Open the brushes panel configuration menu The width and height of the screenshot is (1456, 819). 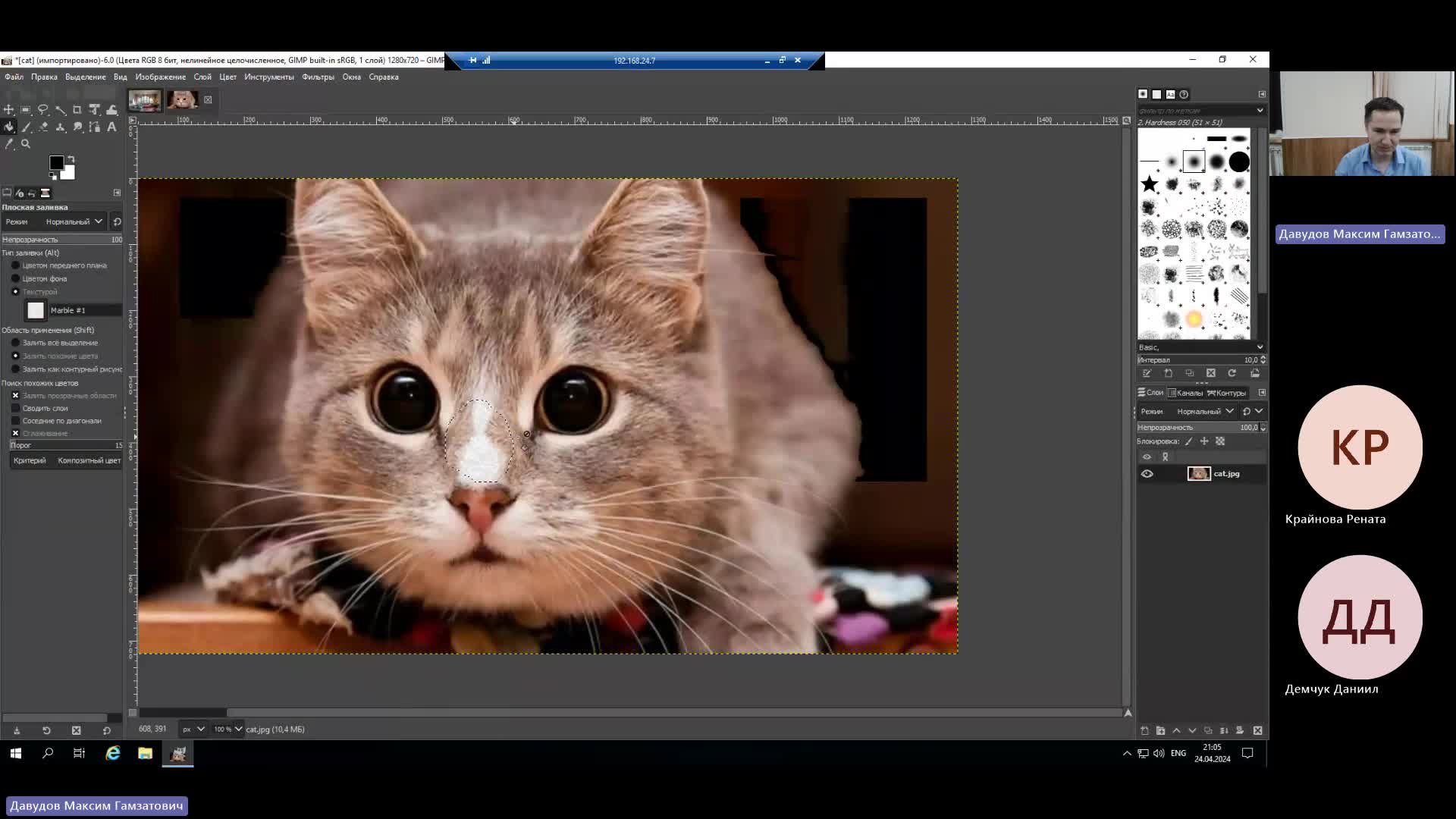coord(1262,94)
